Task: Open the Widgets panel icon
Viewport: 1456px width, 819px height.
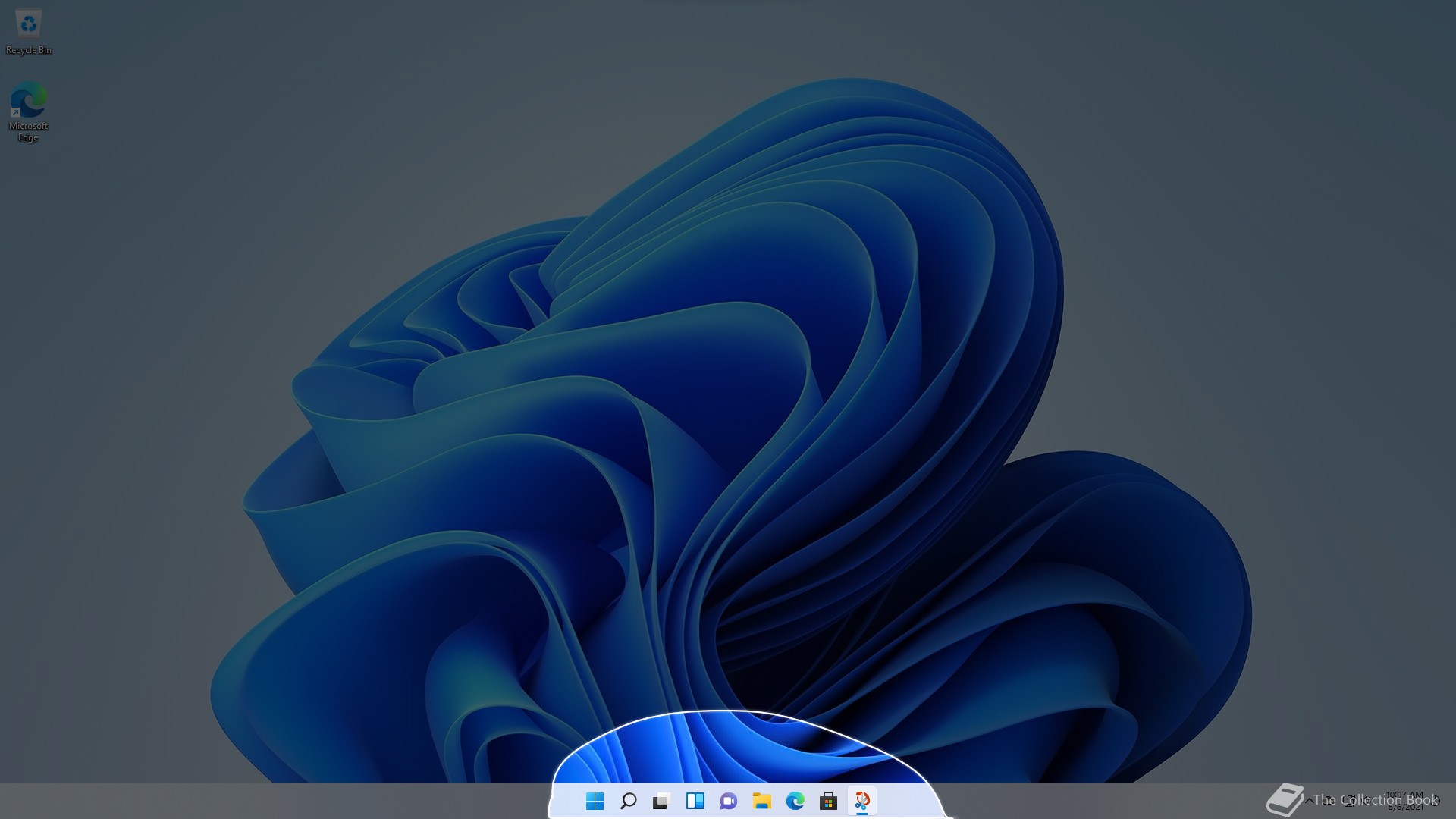Action: point(695,801)
